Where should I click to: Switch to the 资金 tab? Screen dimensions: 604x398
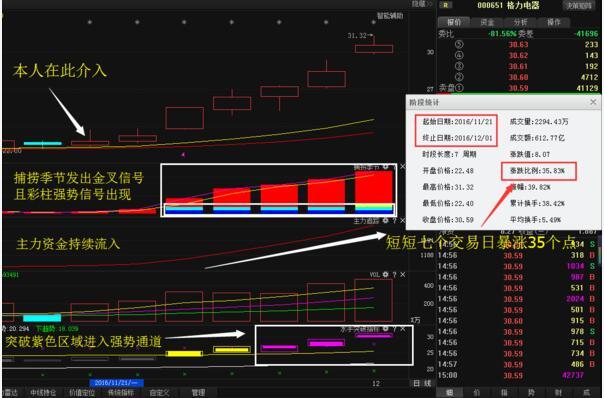[487, 22]
